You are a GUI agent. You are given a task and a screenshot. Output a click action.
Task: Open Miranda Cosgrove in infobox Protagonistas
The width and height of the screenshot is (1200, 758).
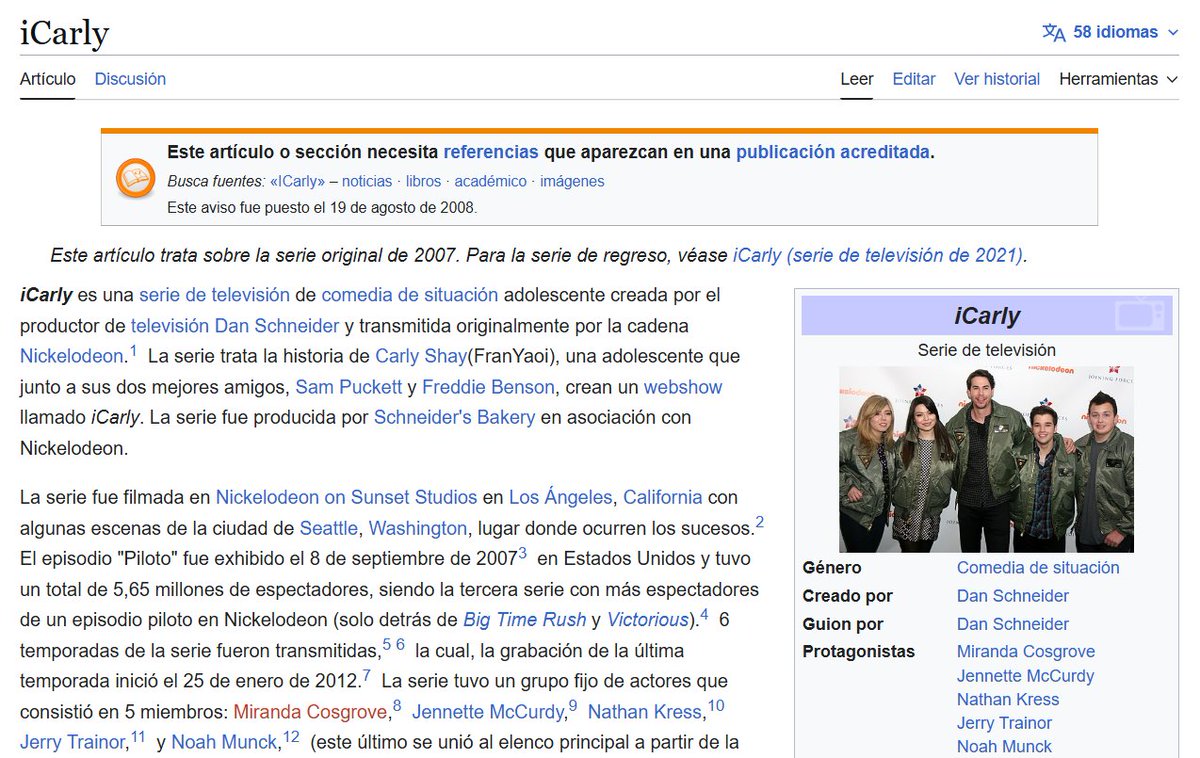1026,652
